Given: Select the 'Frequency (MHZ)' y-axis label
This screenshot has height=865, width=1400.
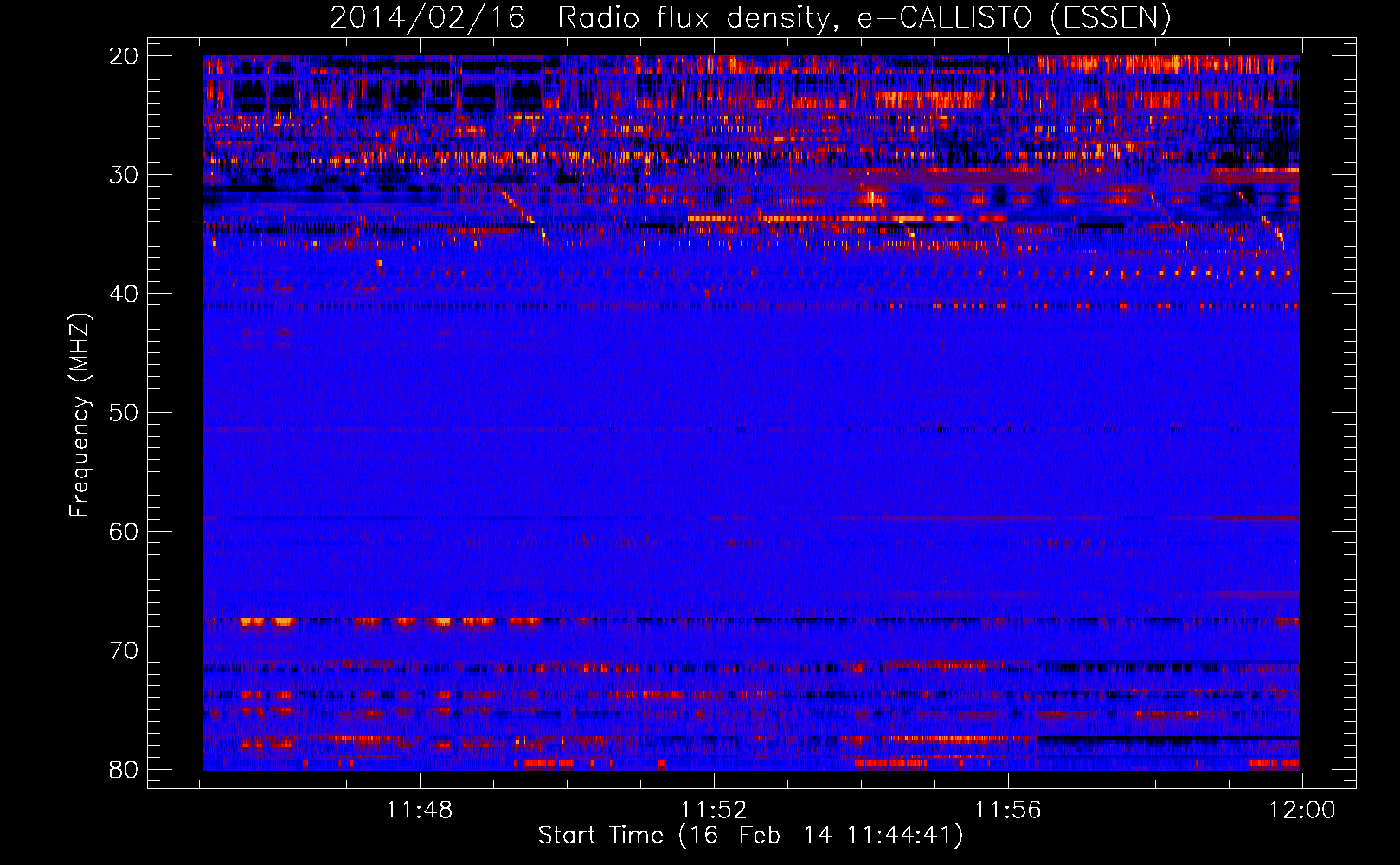Looking at the screenshot, I should 80,413.
